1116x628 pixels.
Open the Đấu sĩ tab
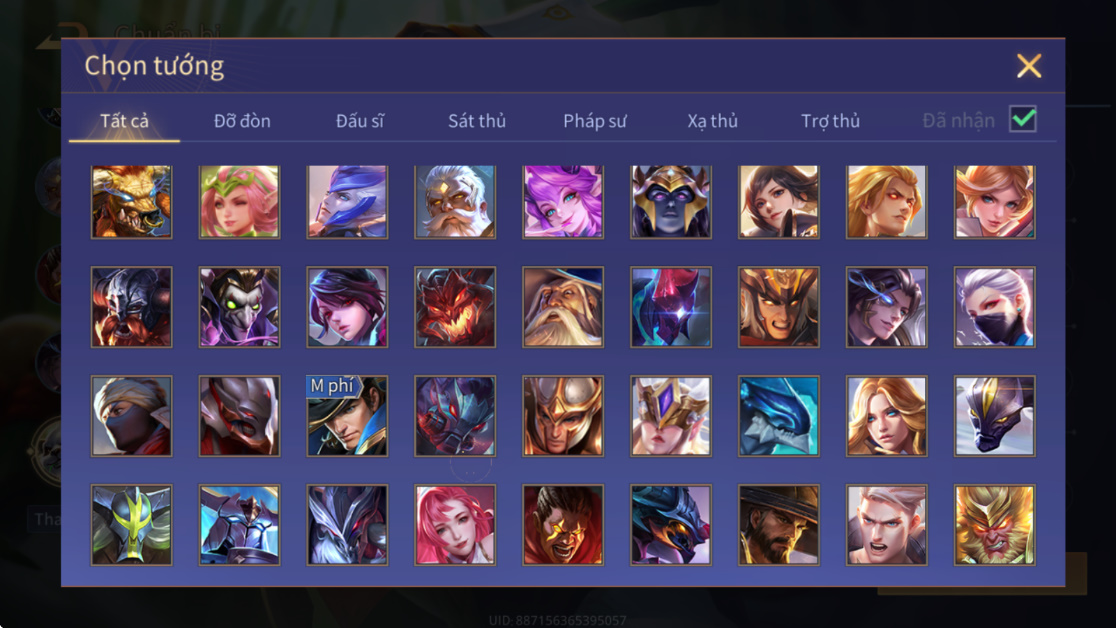click(359, 121)
